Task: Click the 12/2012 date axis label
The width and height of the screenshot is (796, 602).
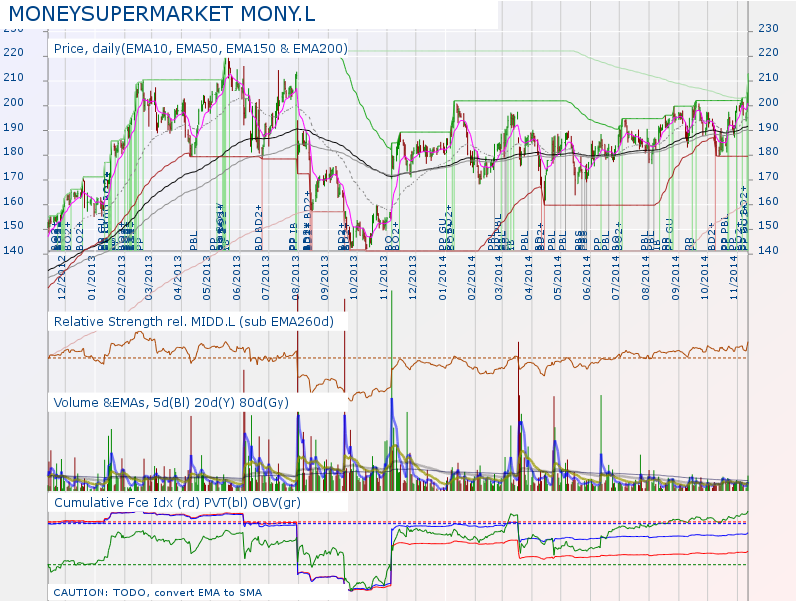Action: coord(62,278)
